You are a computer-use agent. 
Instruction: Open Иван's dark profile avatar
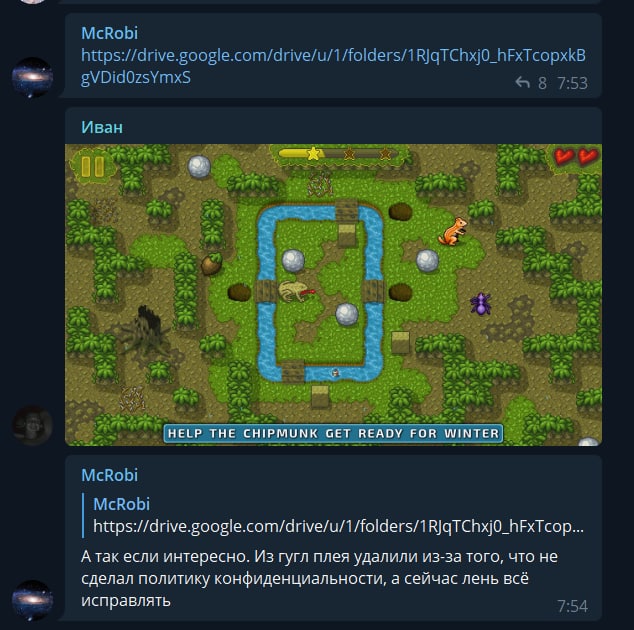tap(32, 425)
